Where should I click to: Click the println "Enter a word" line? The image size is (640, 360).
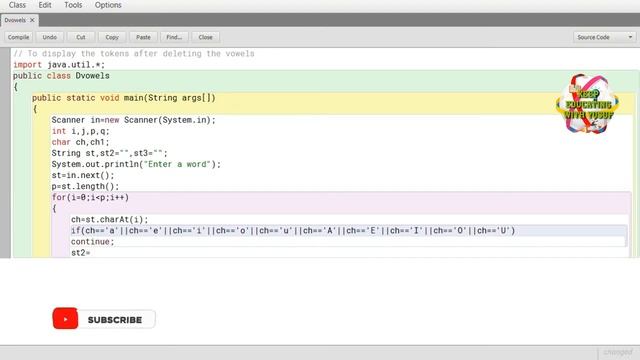[136, 164]
